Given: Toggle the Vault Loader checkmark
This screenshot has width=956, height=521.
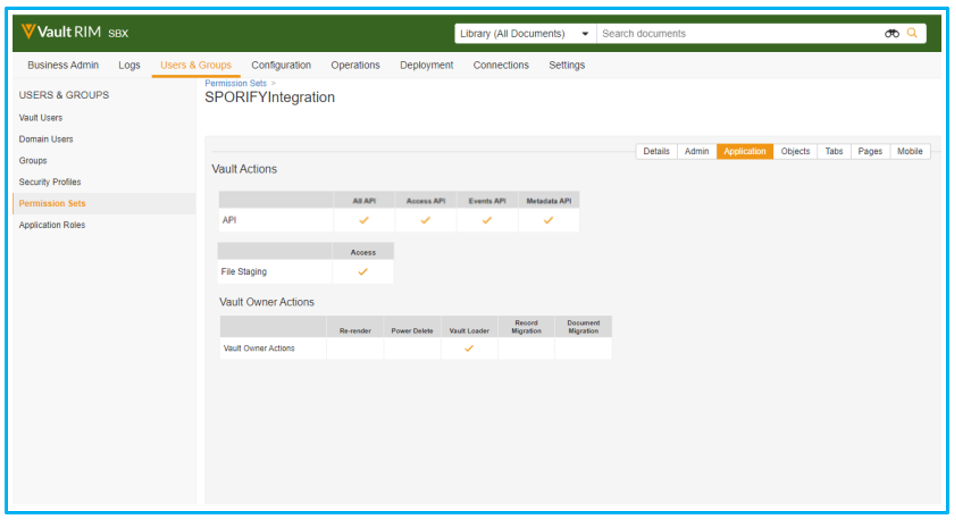Looking at the screenshot, I should [469, 348].
